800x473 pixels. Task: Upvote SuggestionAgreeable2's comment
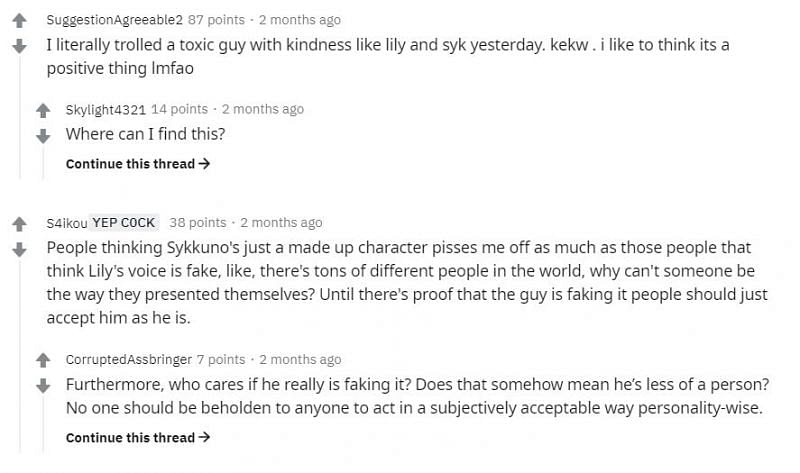tap(17, 20)
